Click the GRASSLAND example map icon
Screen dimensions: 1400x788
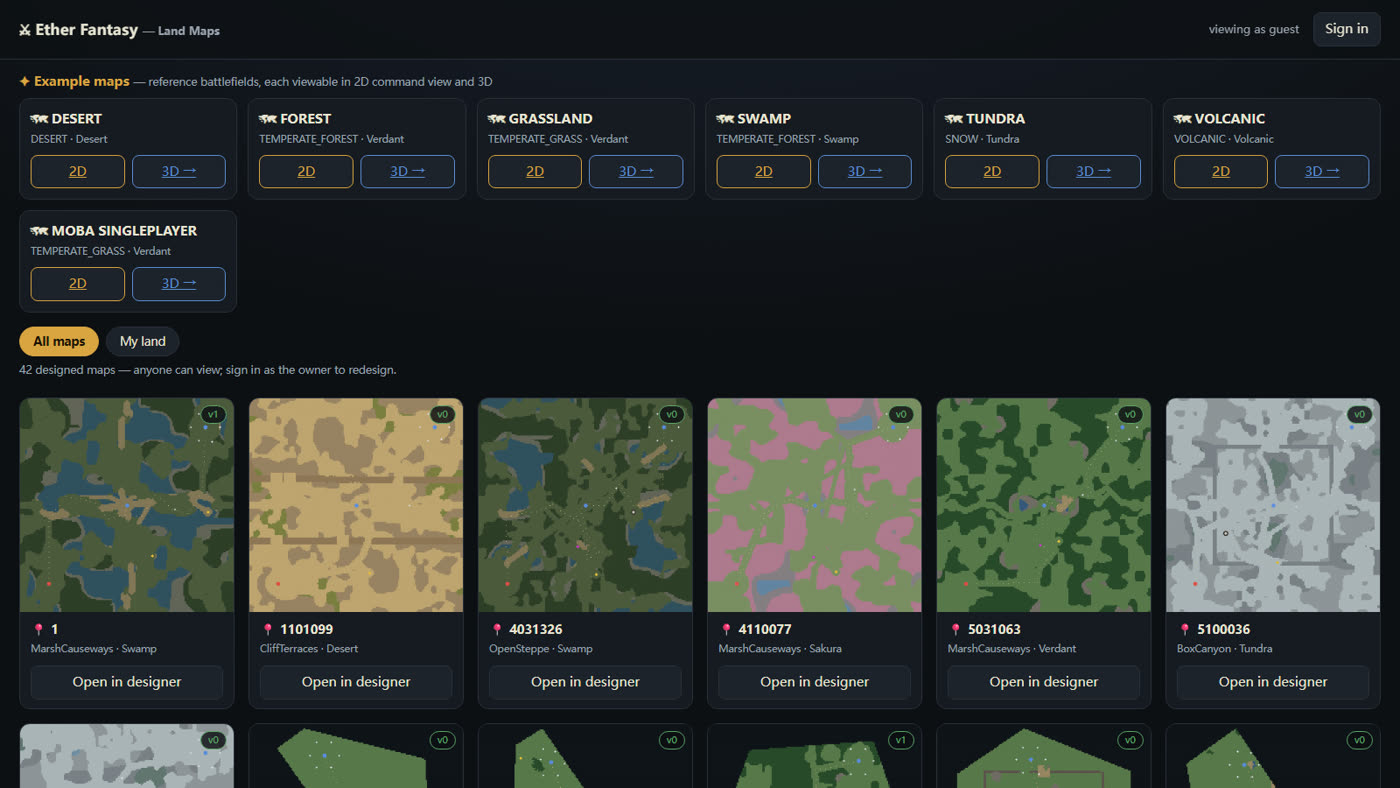[497, 119]
